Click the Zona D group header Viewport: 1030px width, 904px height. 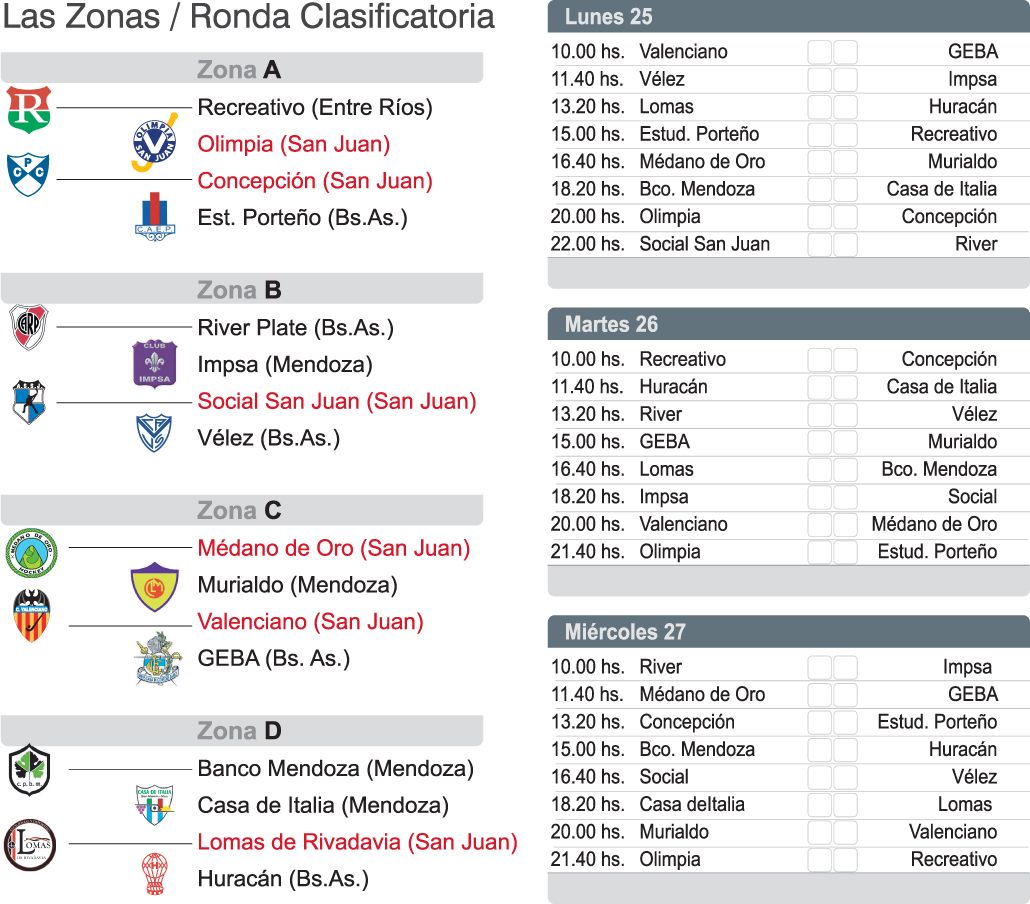241,731
